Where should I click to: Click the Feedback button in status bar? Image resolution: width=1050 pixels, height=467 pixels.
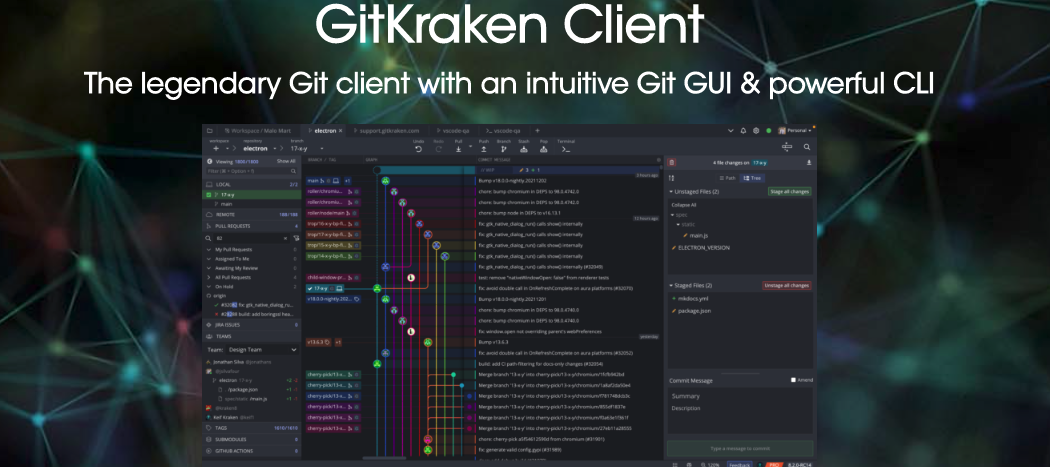click(739, 464)
